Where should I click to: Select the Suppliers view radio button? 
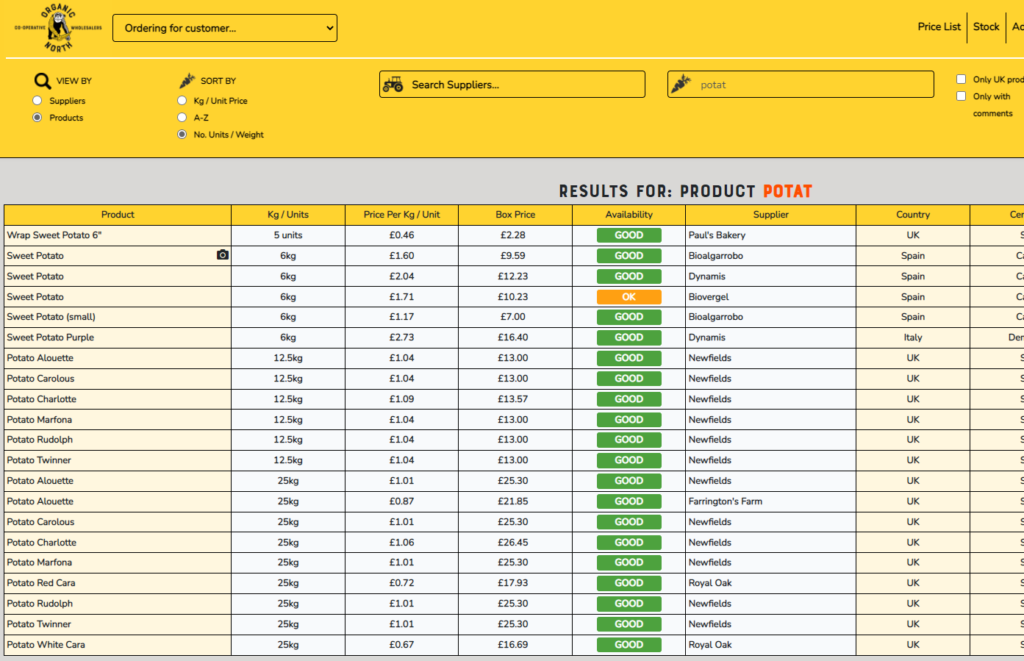(37, 101)
